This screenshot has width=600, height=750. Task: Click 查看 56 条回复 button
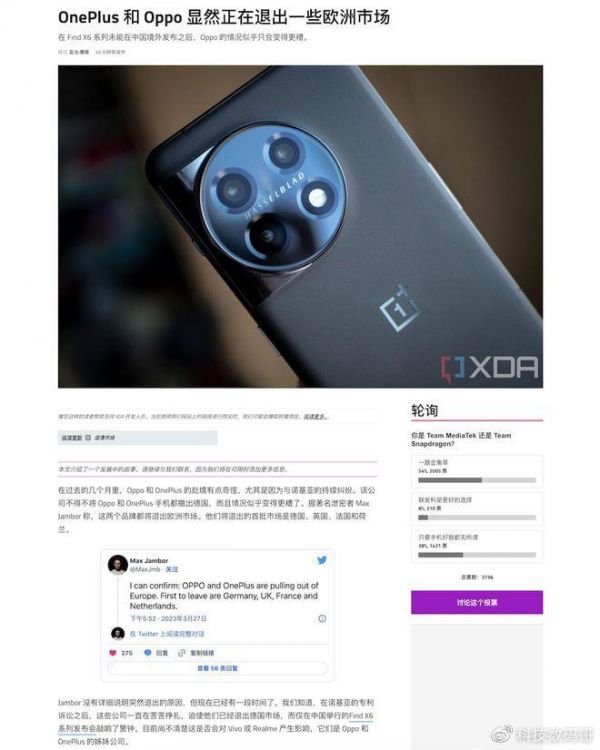(x=217, y=668)
